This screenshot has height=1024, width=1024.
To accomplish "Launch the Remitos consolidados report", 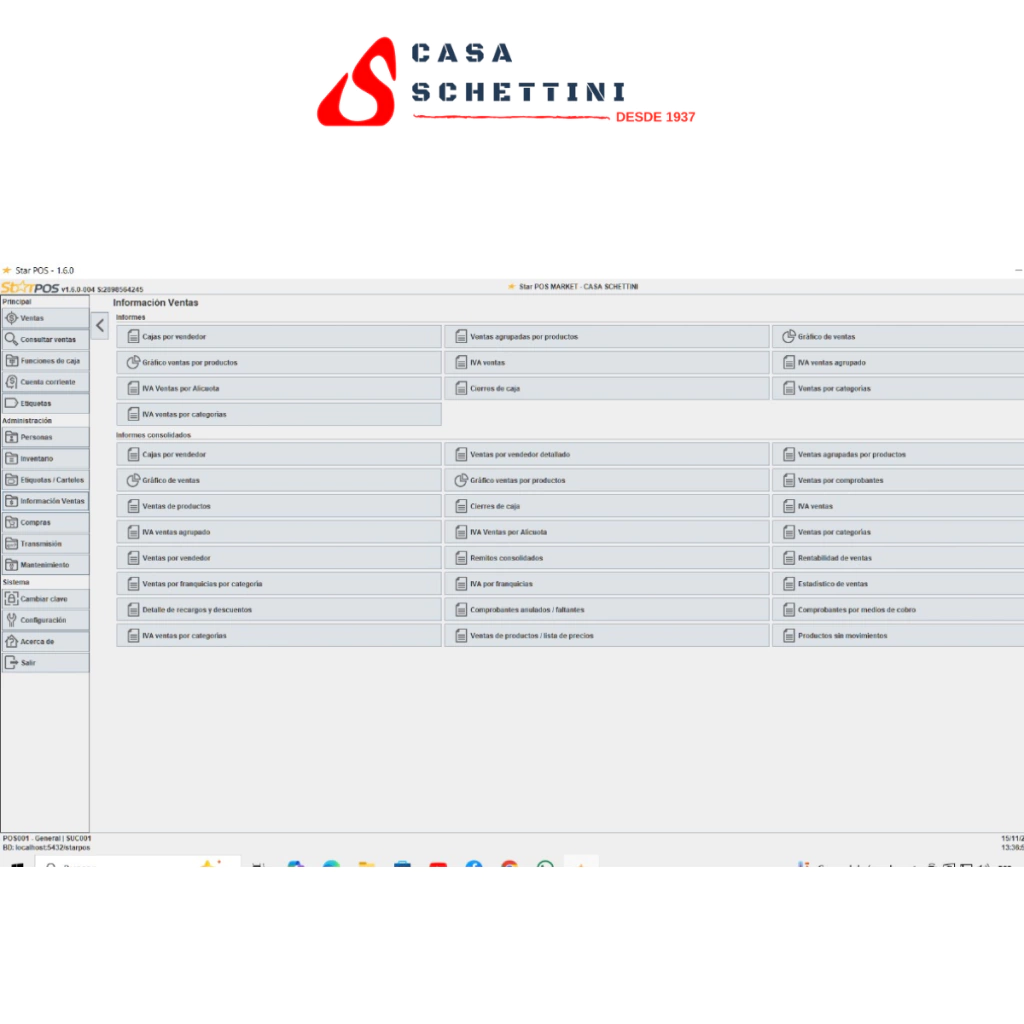I will coord(506,558).
